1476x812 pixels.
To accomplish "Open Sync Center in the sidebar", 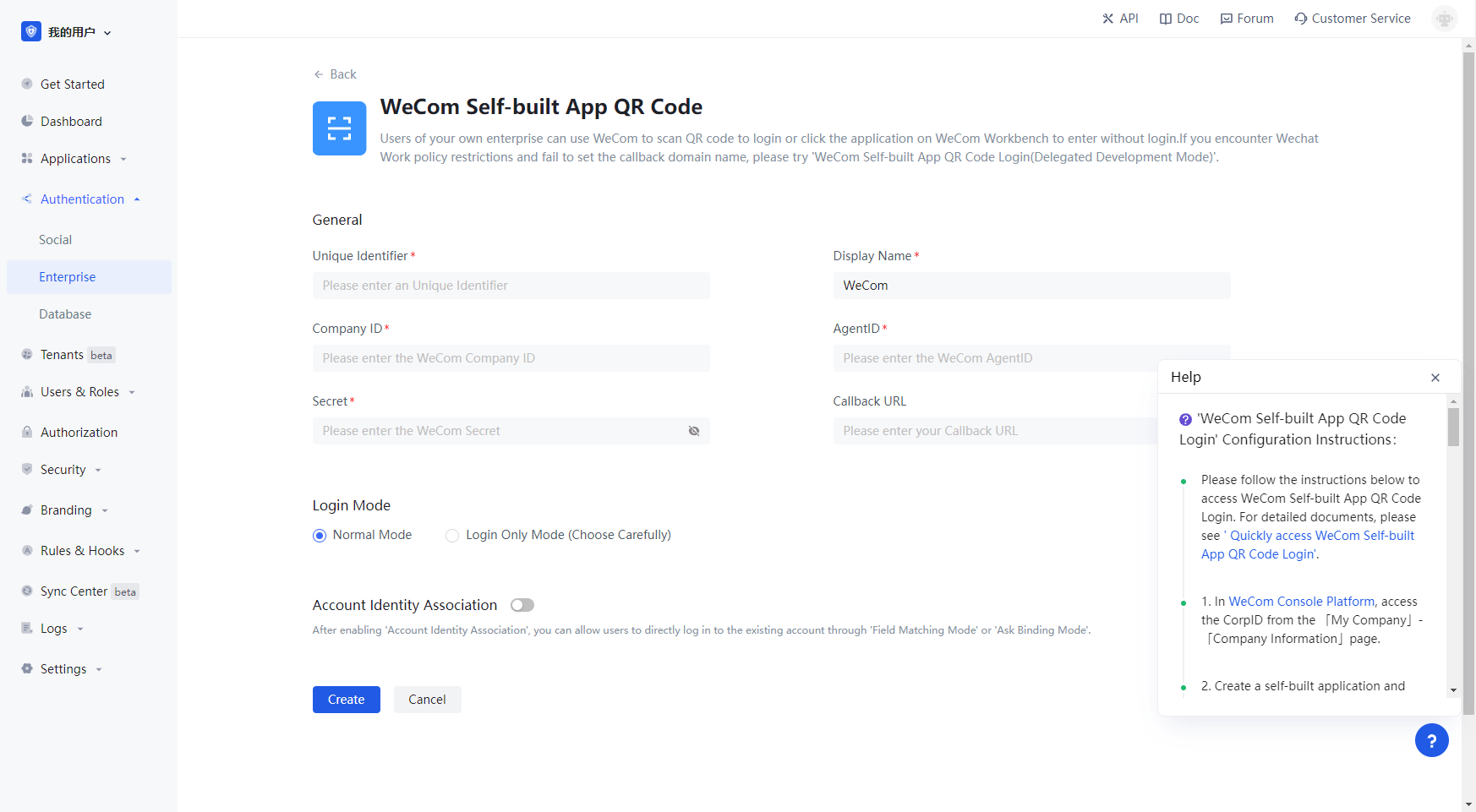I will pos(74,591).
